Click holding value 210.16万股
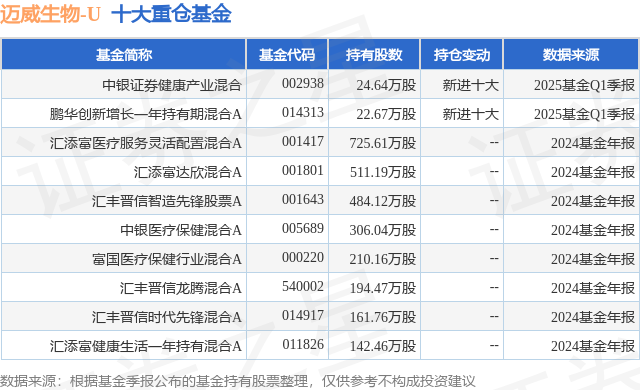This screenshot has height=390, width=640. pyautogui.click(x=383, y=259)
